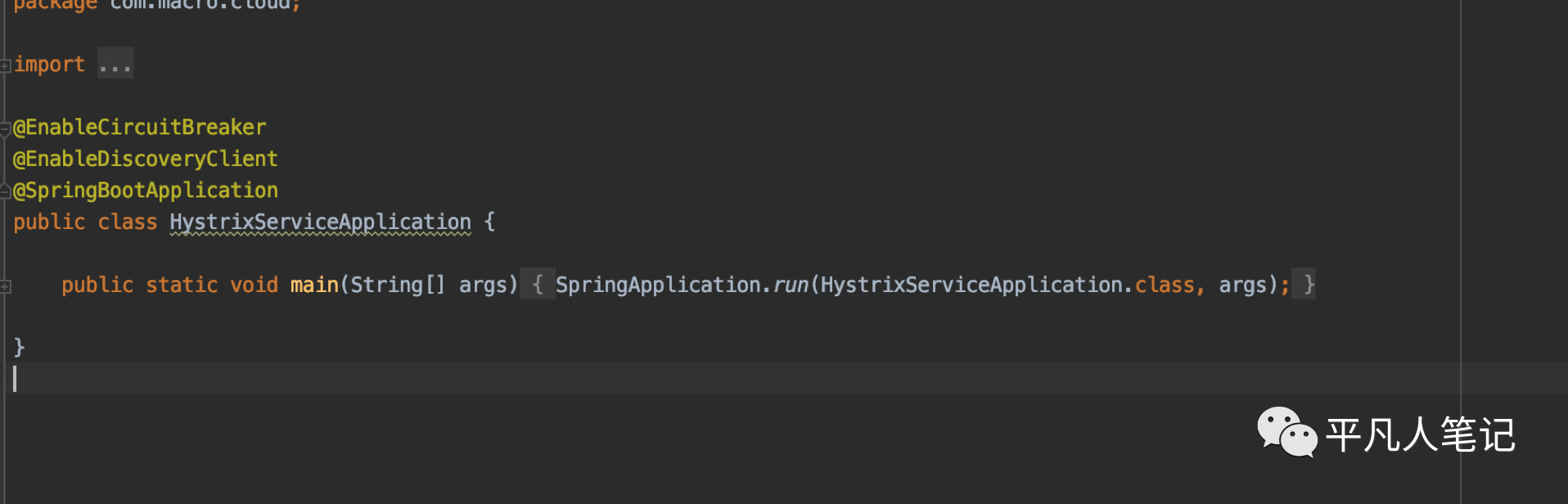Click the import keyword
Viewport: 1568px width, 504px height.
(49, 65)
